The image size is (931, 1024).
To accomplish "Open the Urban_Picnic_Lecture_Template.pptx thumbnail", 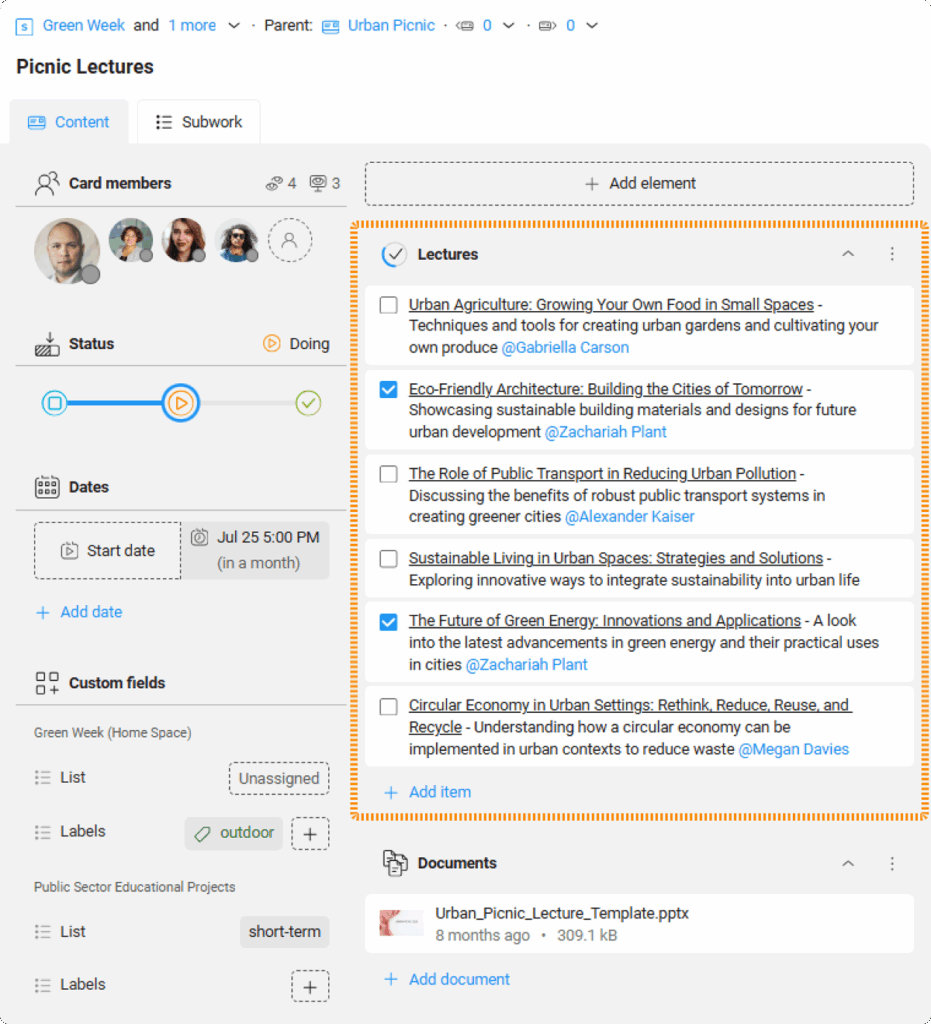I will 401,923.
